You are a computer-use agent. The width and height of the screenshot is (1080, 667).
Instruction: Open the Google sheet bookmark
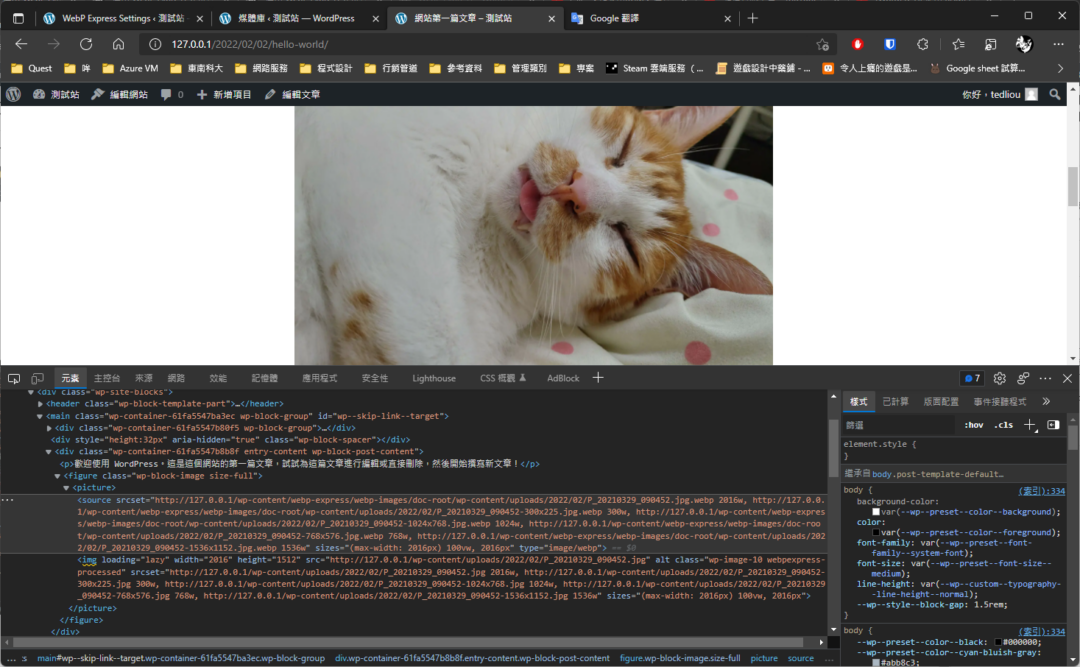[x=977, y=68]
